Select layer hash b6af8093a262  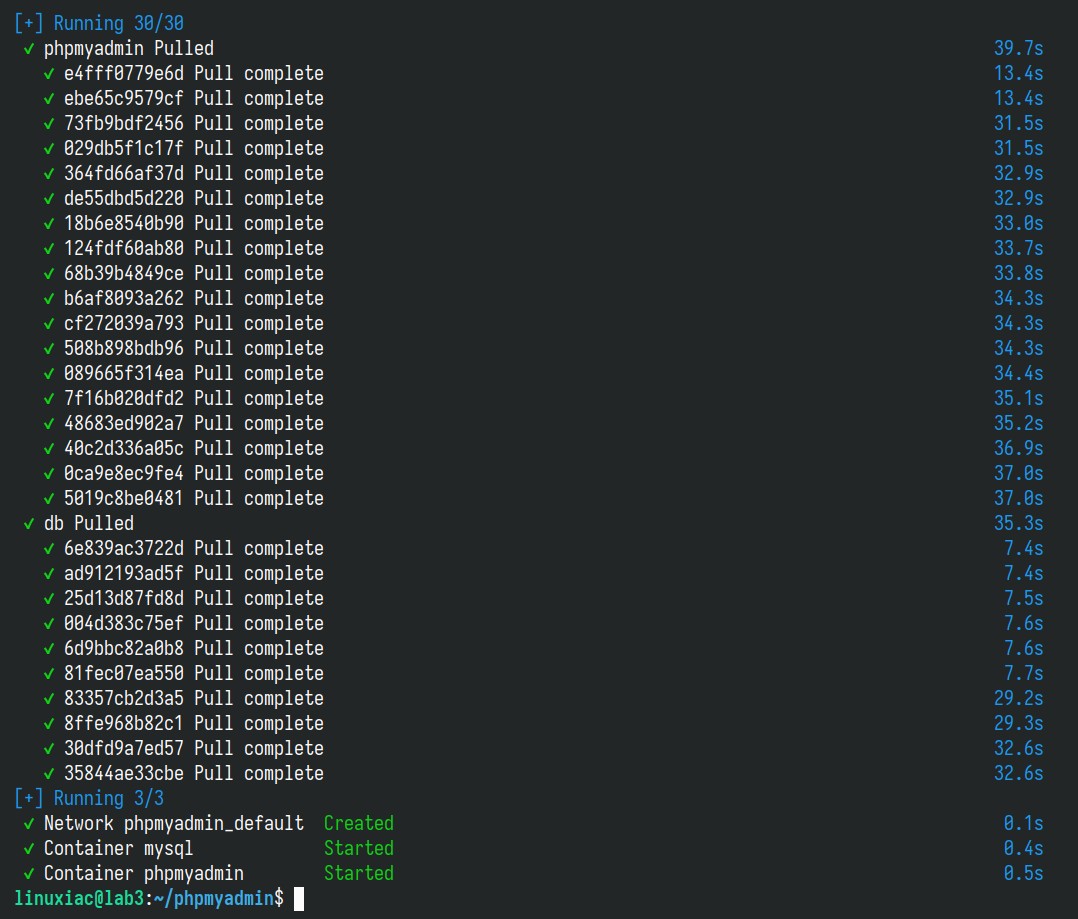(x=124, y=298)
